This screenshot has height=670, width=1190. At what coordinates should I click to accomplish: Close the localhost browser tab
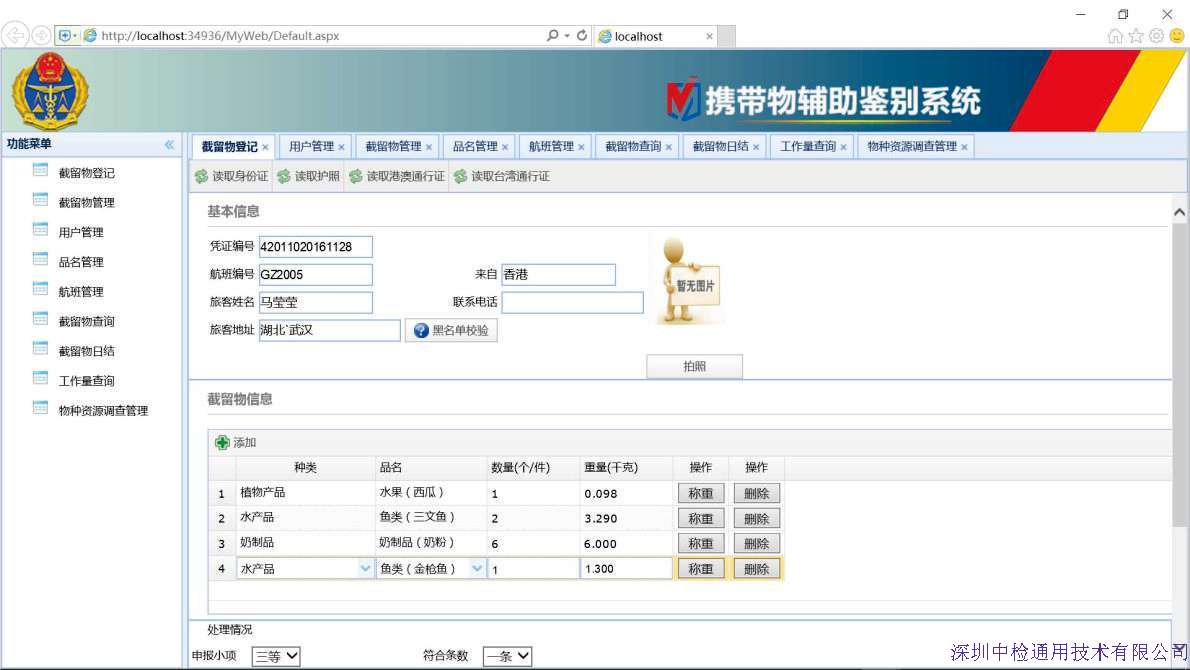pyautogui.click(x=710, y=36)
